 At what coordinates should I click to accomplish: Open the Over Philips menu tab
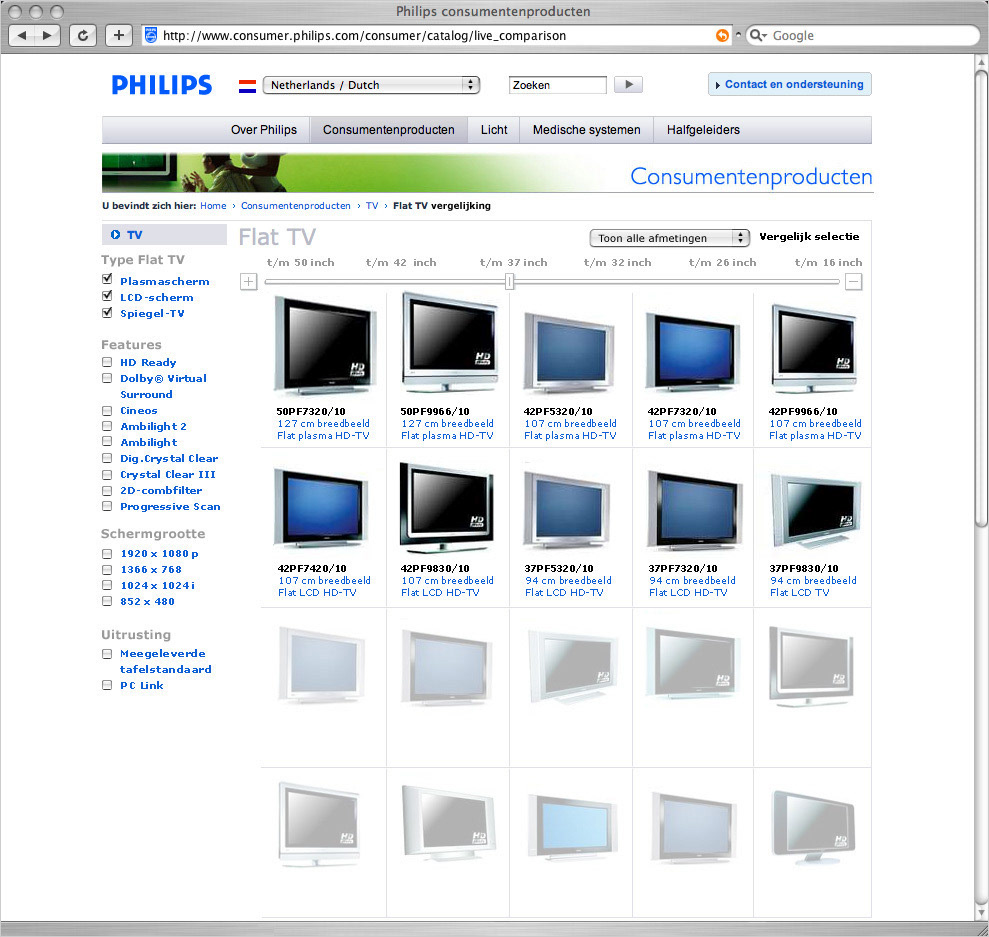(x=264, y=130)
